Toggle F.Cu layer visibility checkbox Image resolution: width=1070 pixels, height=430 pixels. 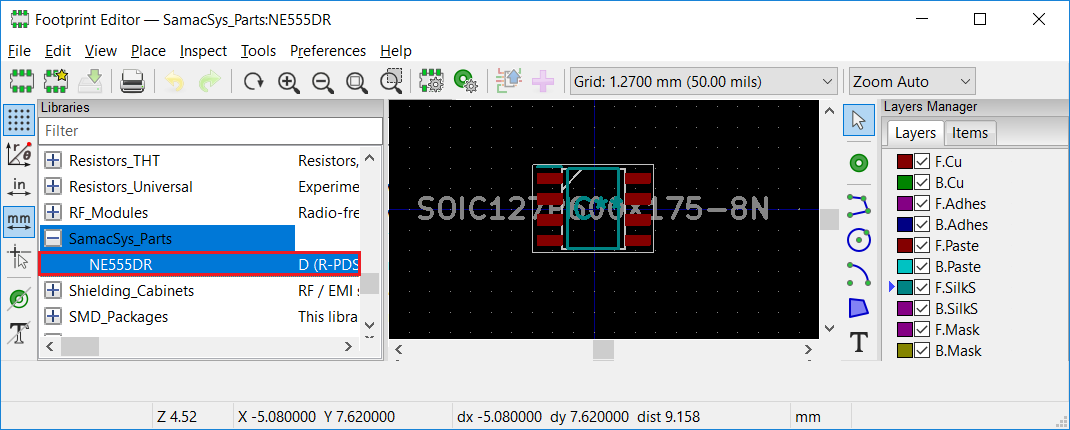922,162
